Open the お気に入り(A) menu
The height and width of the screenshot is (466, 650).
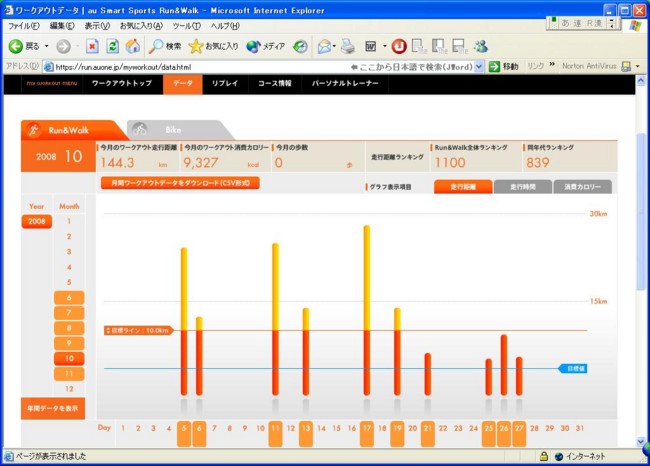pos(141,26)
